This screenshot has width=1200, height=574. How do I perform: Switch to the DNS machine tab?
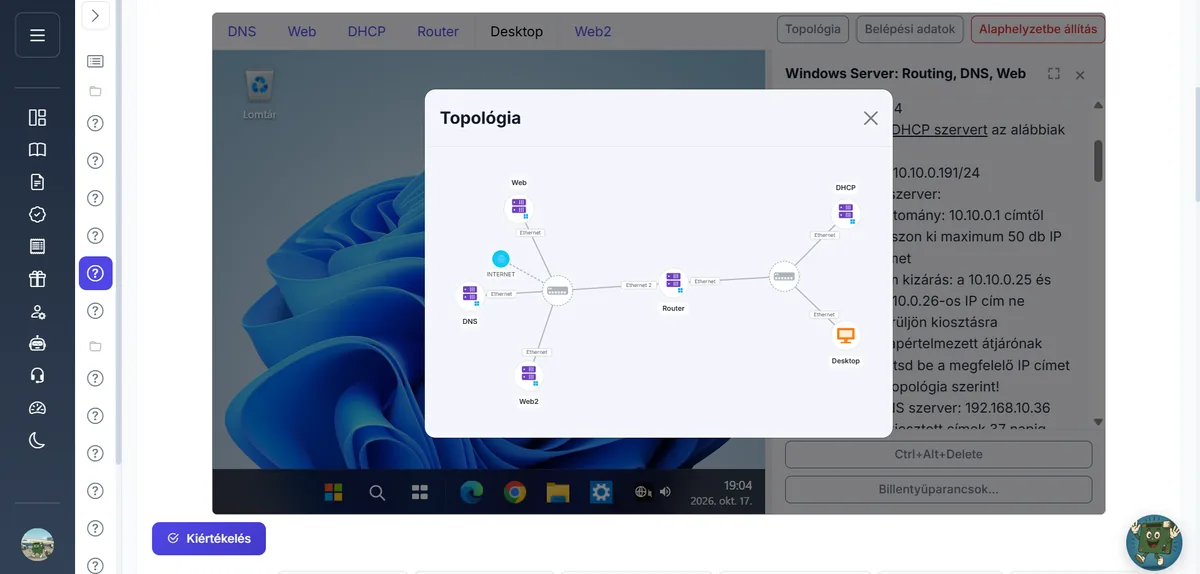coord(242,31)
